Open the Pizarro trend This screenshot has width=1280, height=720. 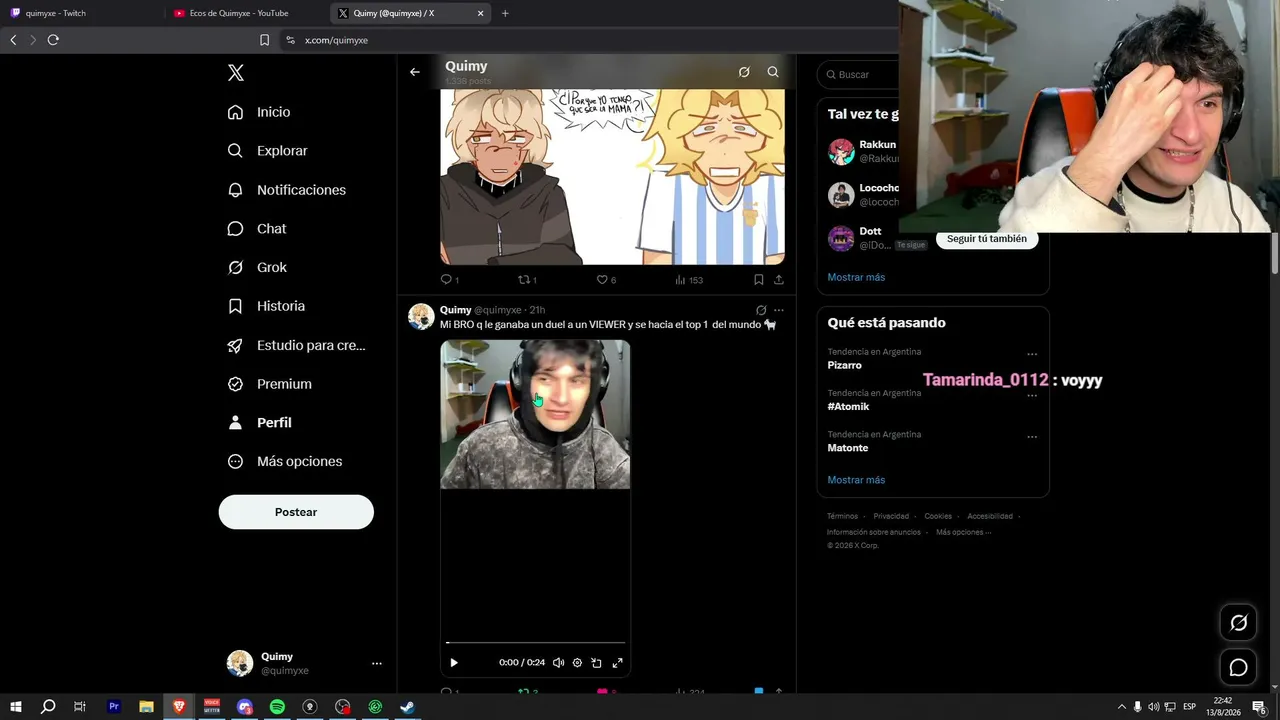pos(845,365)
